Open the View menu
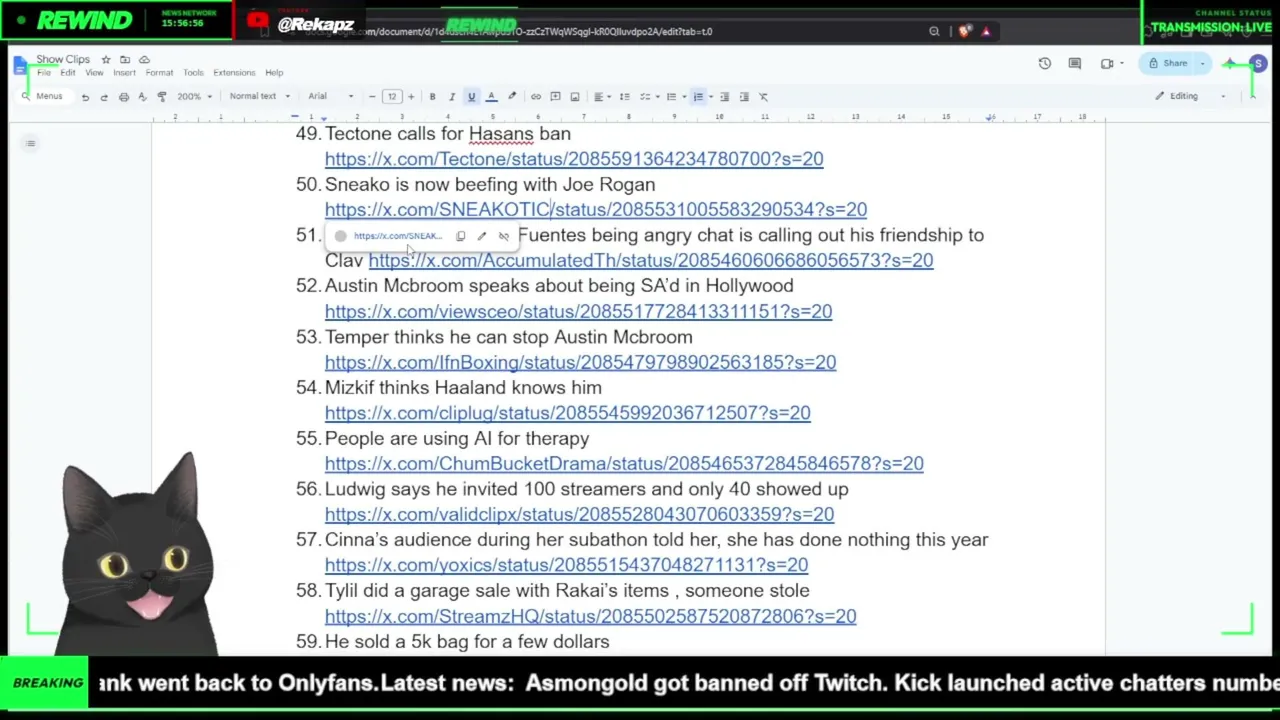This screenshot has width=1280, height=720. pos(94,73)
